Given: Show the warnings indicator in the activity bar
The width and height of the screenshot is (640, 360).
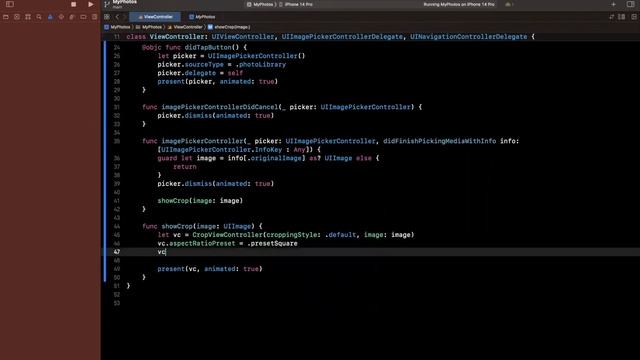Looking at the screenshot, I should tap(508, 4).
